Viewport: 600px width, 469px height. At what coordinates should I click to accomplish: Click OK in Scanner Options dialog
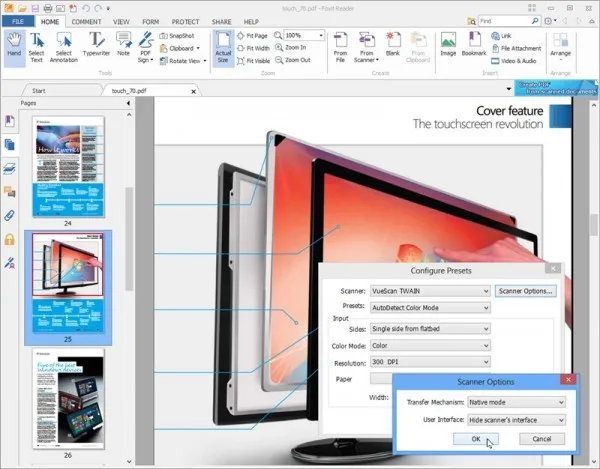[x=476, y=439]
